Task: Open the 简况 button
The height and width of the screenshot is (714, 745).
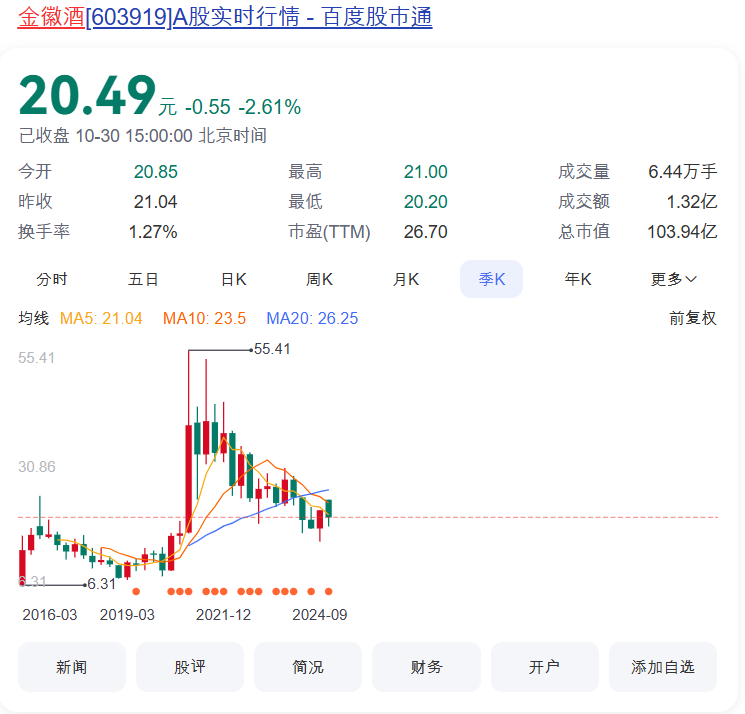Action: coord(308,667)
